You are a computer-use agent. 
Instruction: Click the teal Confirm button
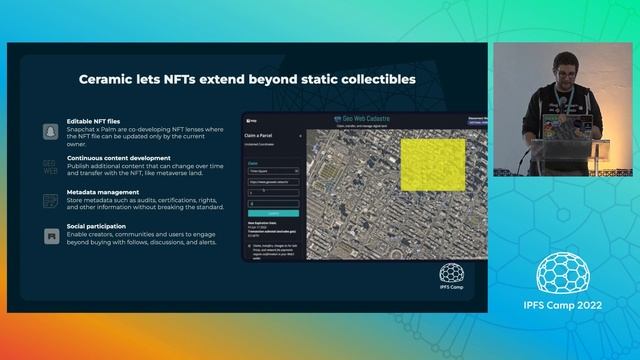click(273, 213)
